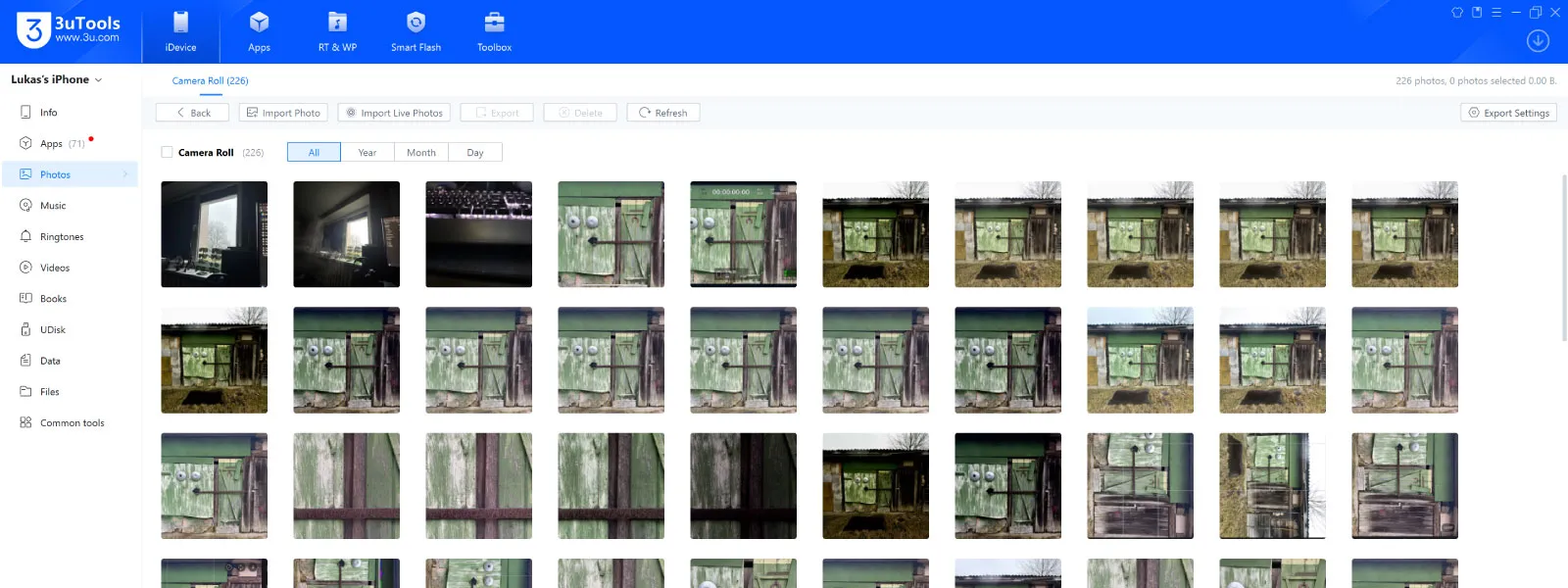Open the hamburger main menu icon
The image size is (1568, 588).
pos(1496,13)
